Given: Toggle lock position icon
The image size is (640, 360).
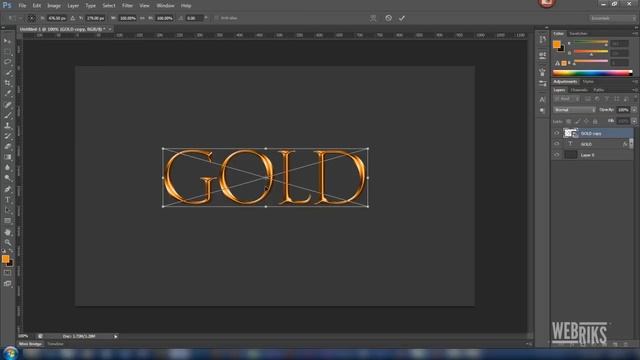Looking at the screenshot, I should point(587,121).
